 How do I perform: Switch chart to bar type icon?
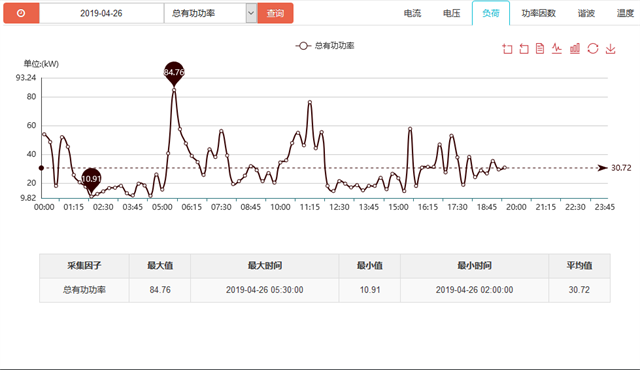pos(575,49)
